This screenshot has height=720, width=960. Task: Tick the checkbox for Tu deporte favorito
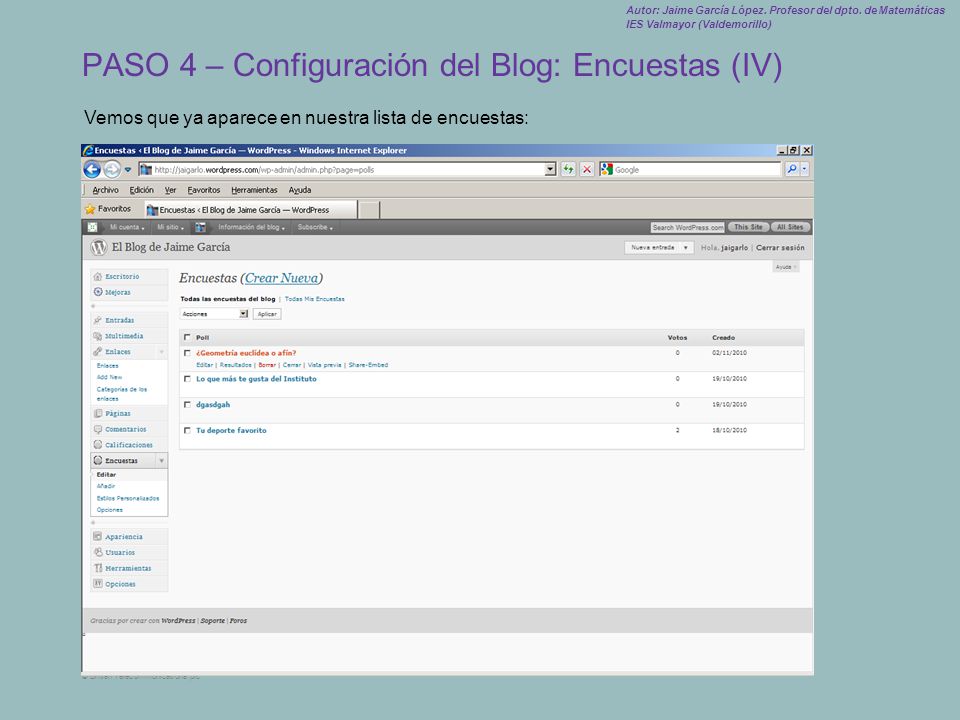187,430
